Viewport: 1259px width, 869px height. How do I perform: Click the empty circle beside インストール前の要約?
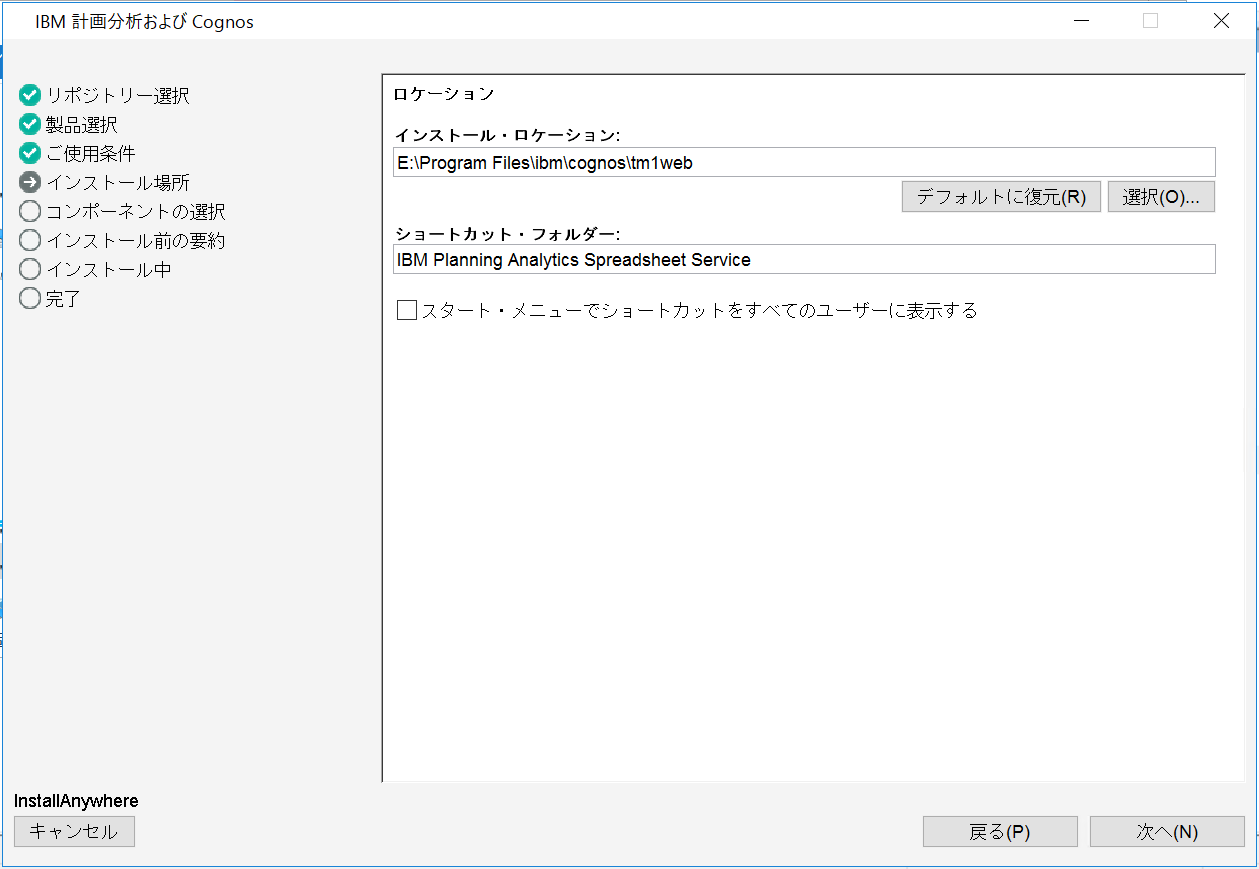[x=30, y=241]
